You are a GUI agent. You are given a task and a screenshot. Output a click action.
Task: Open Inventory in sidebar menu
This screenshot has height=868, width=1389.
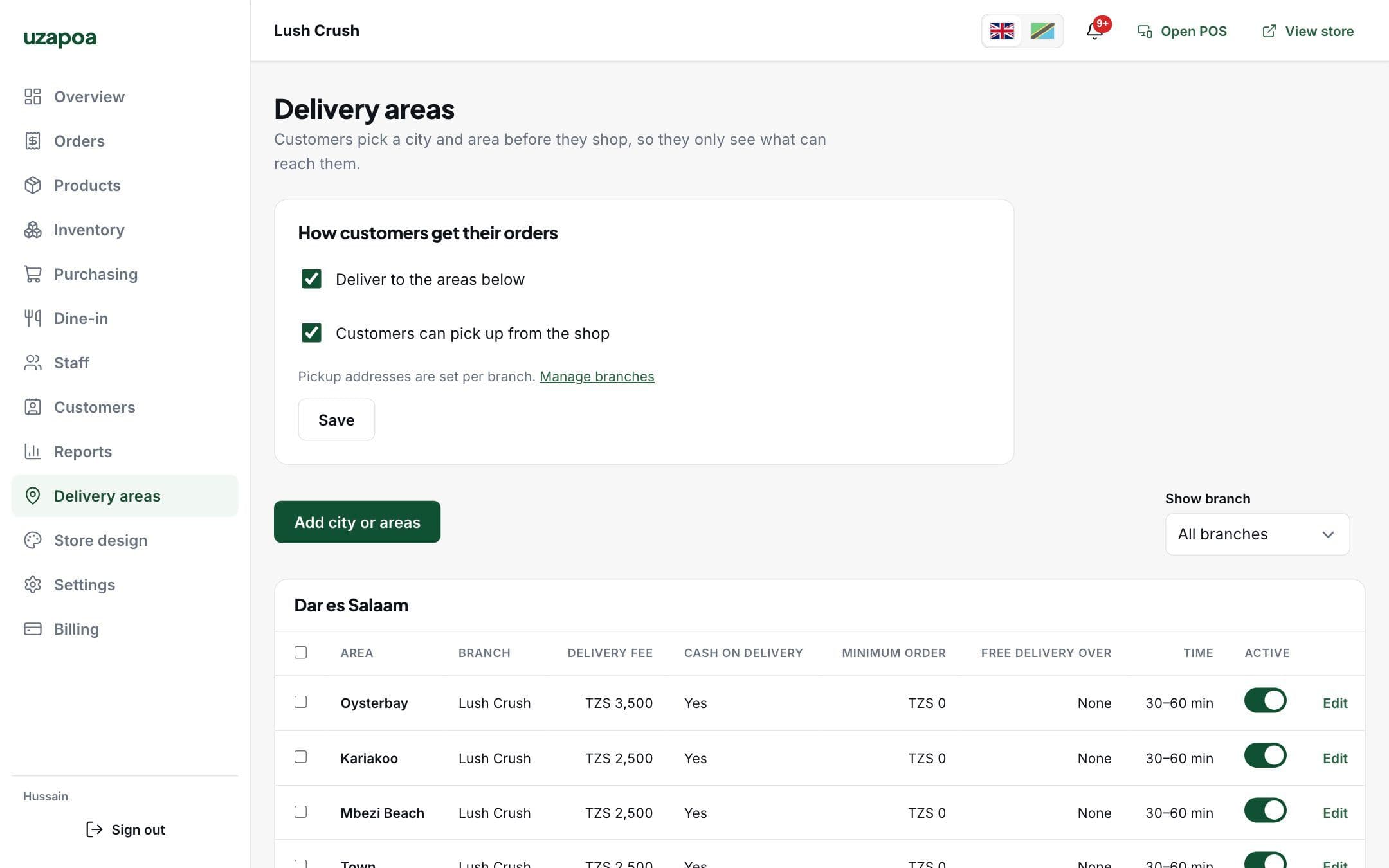[x=125, y=230]
